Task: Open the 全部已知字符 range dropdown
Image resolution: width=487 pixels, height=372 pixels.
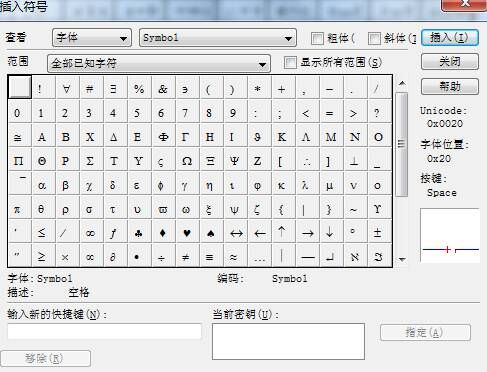Action: tap(159, 63)
